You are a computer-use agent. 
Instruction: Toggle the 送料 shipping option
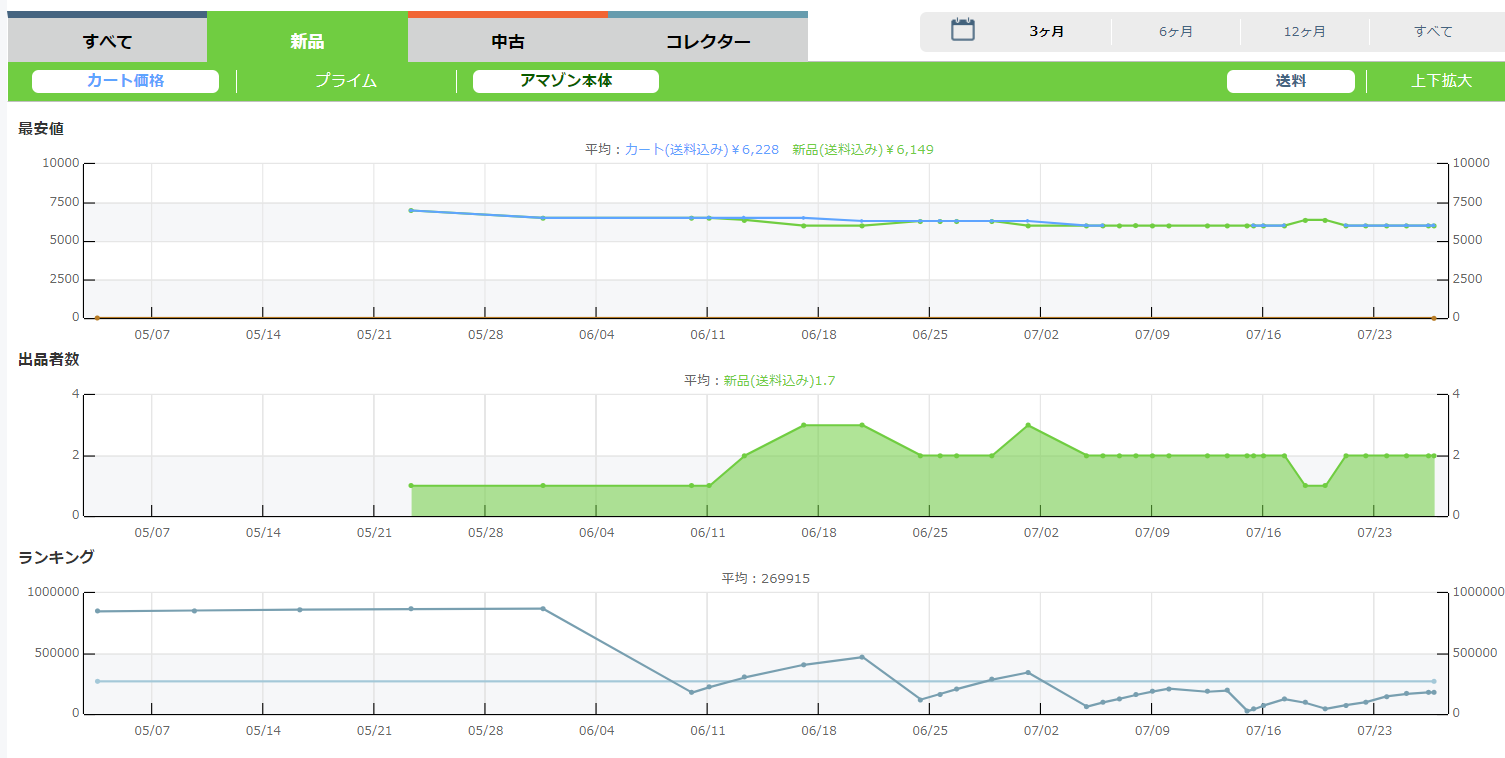1290,81
